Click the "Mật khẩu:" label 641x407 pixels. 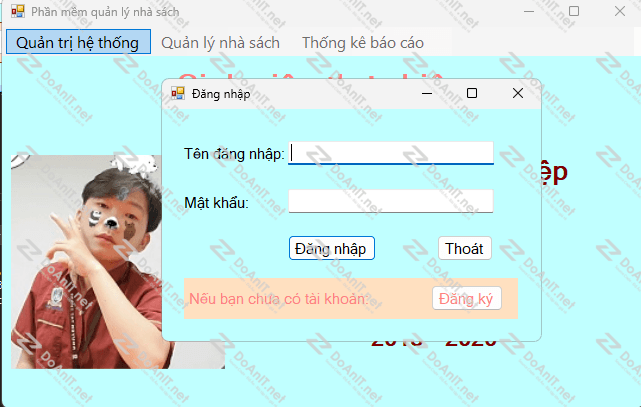tap(216, 203)
